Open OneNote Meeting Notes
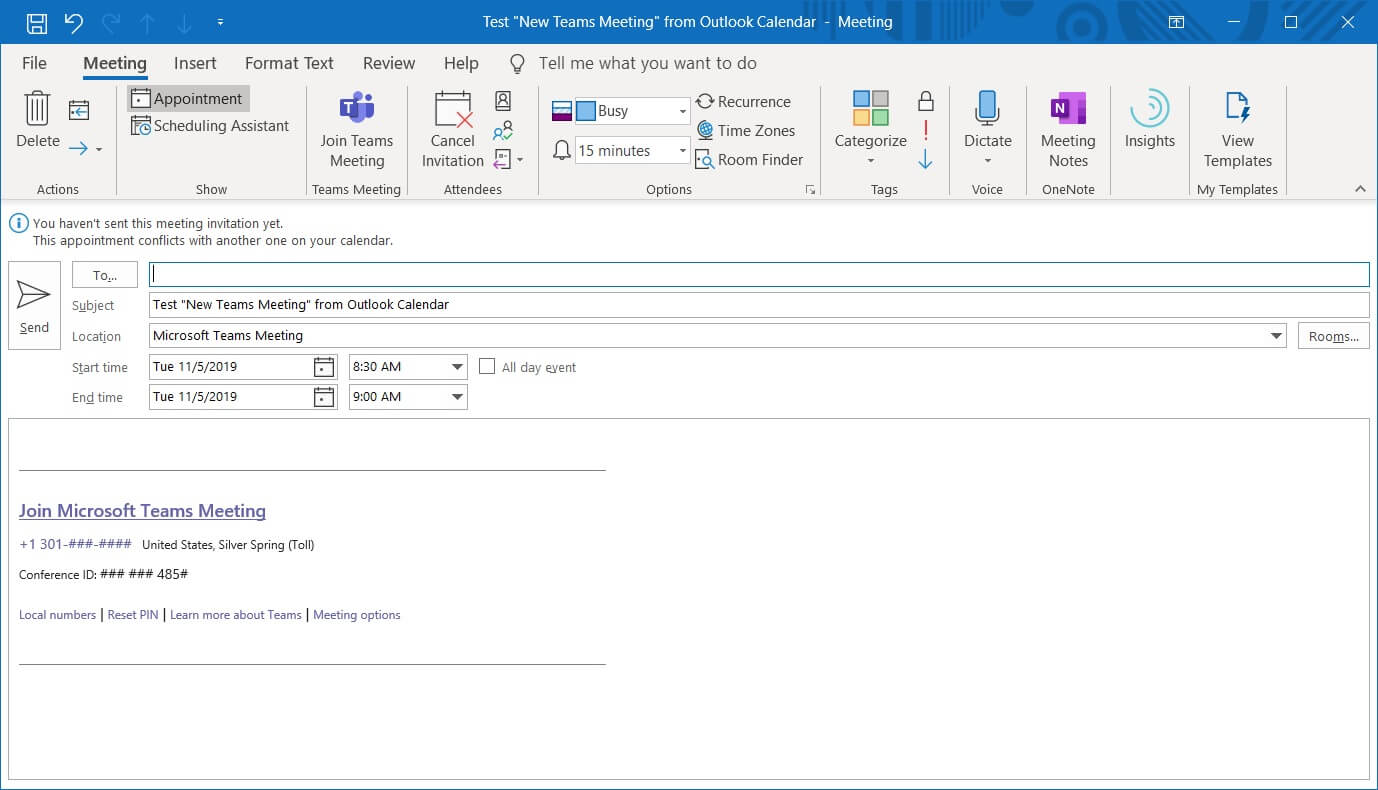1378x790 pixels. (1068, 130)
